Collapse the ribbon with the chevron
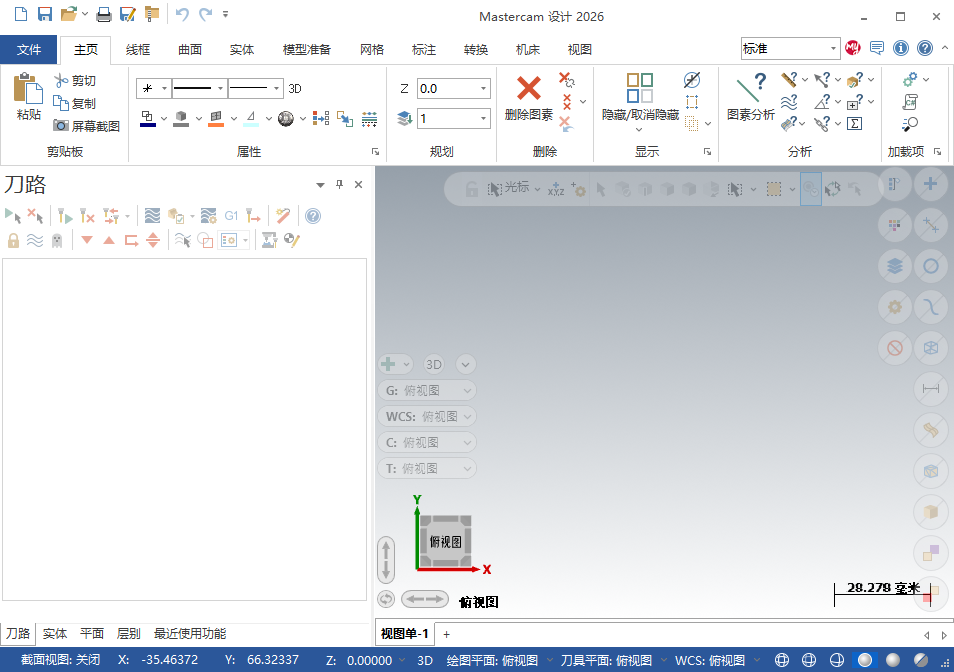The image size is (954, 672). [945, 47]
